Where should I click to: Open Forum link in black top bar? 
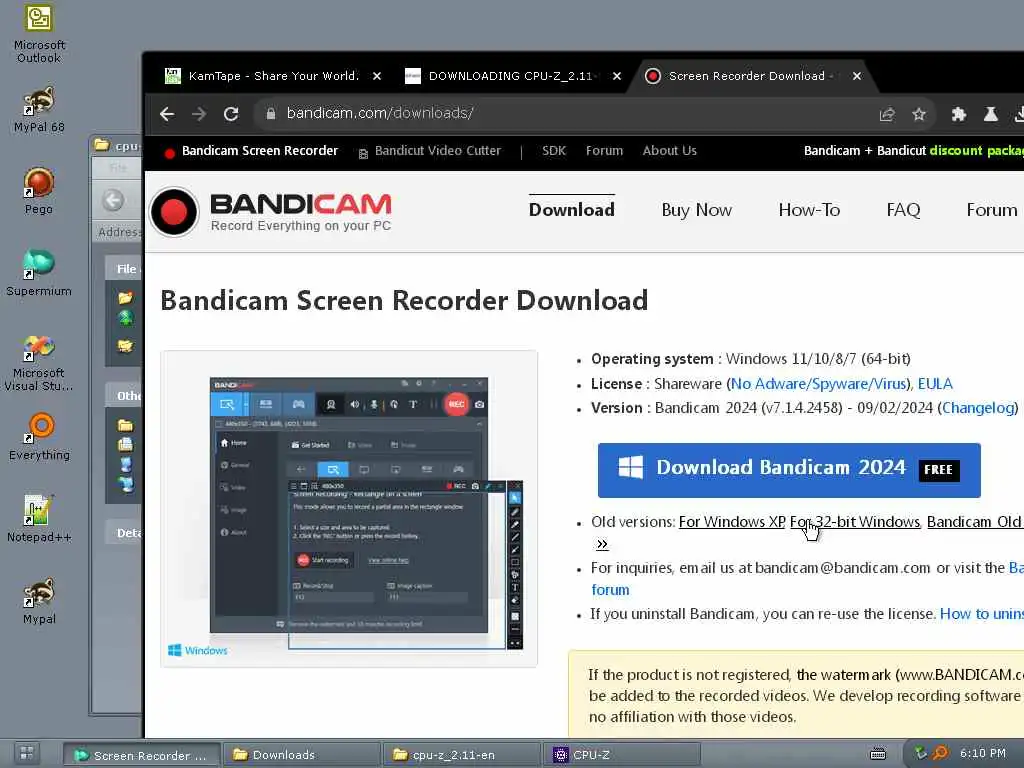click(x=604, y=151)
